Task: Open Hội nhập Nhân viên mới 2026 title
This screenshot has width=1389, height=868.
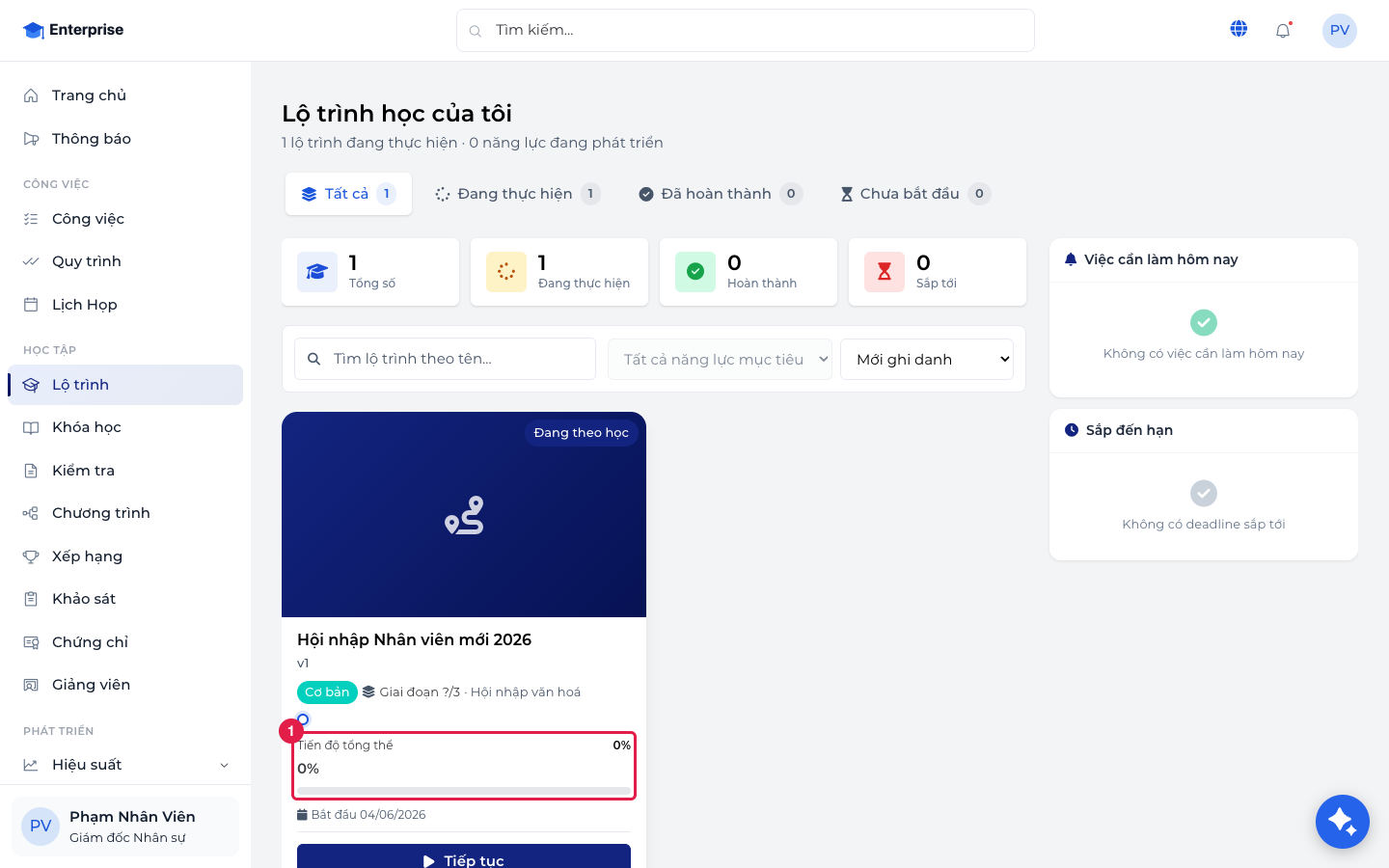Action: click(x=415, y=639)
